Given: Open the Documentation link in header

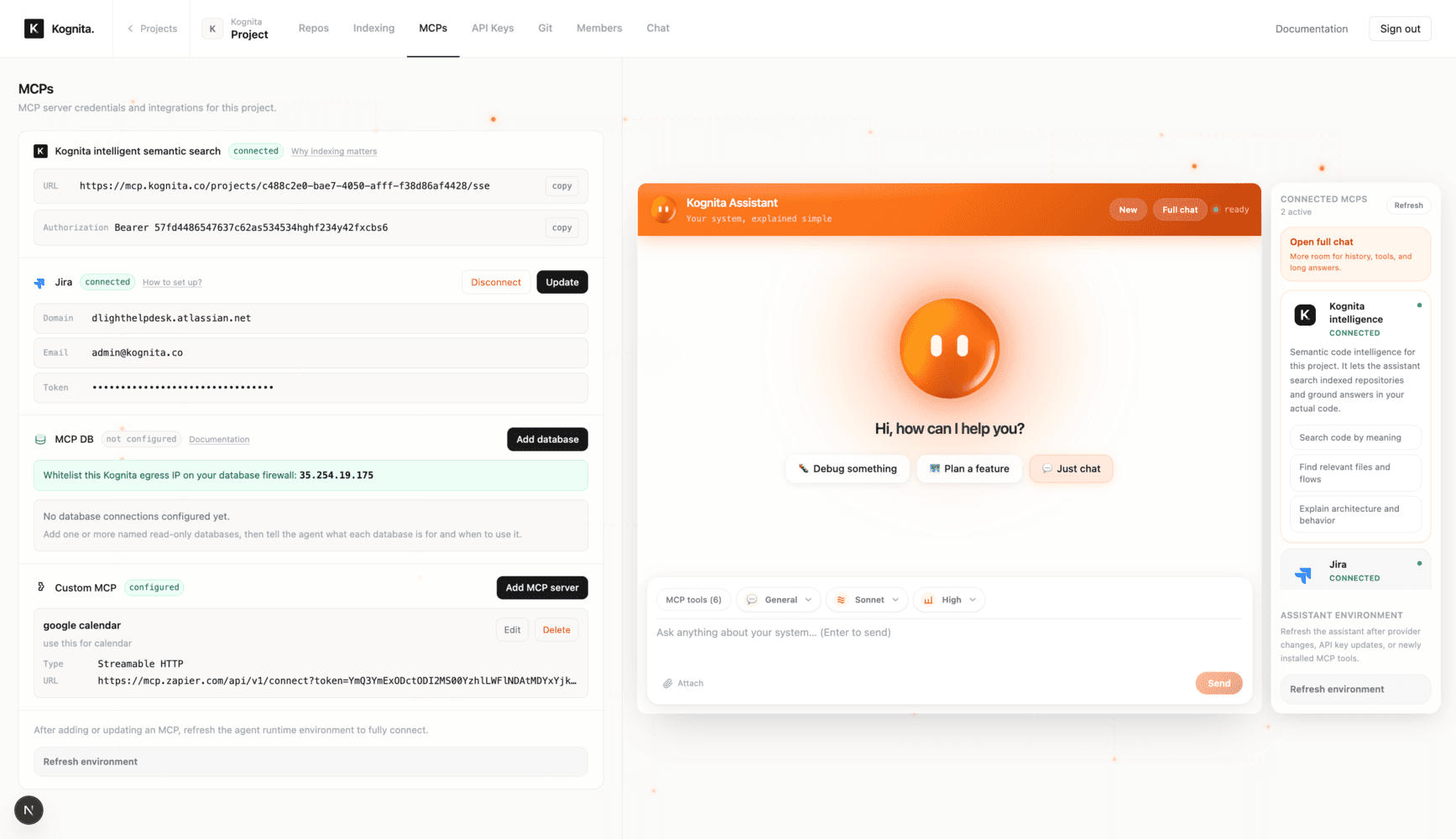Looking at the screenshot, I should 1312,29.
